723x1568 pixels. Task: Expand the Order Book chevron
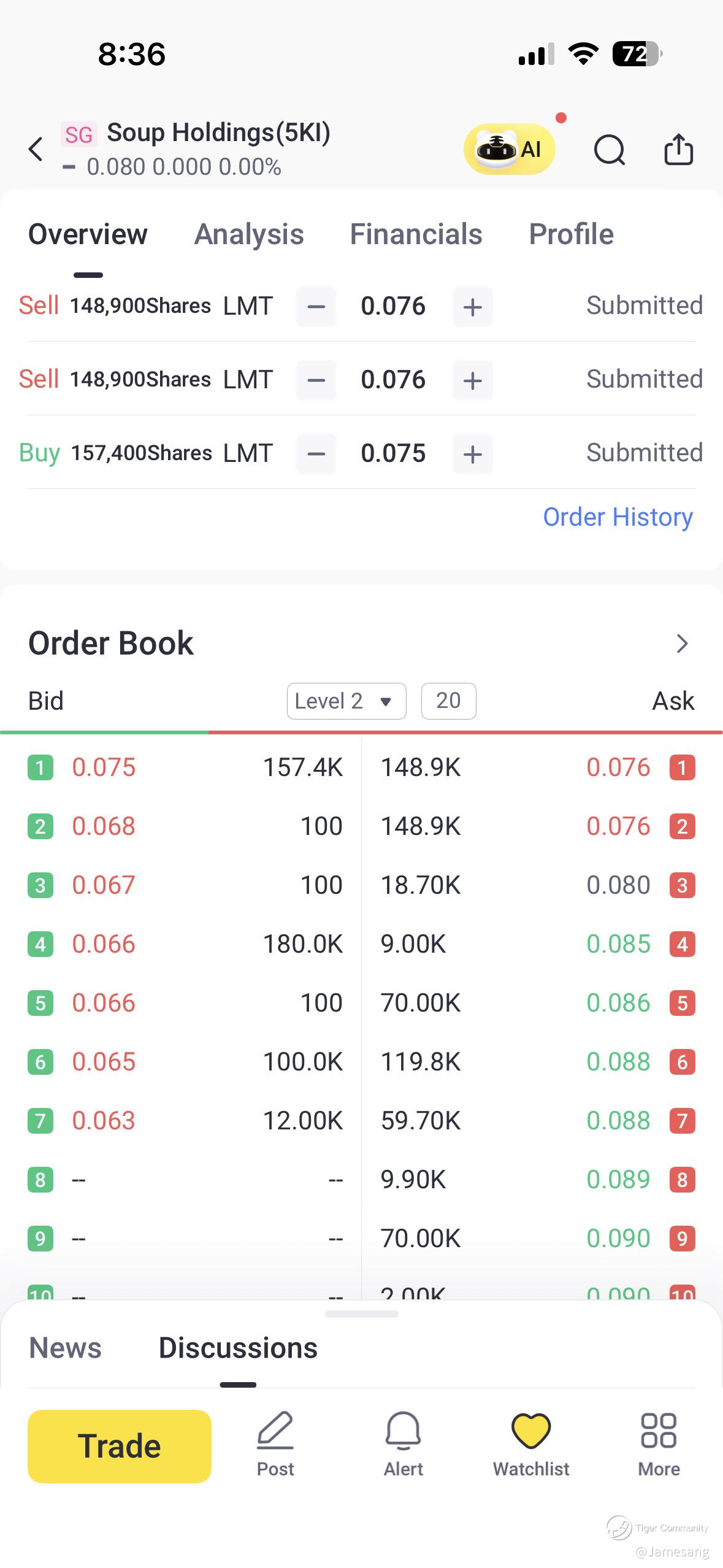(x=682, y=644)
